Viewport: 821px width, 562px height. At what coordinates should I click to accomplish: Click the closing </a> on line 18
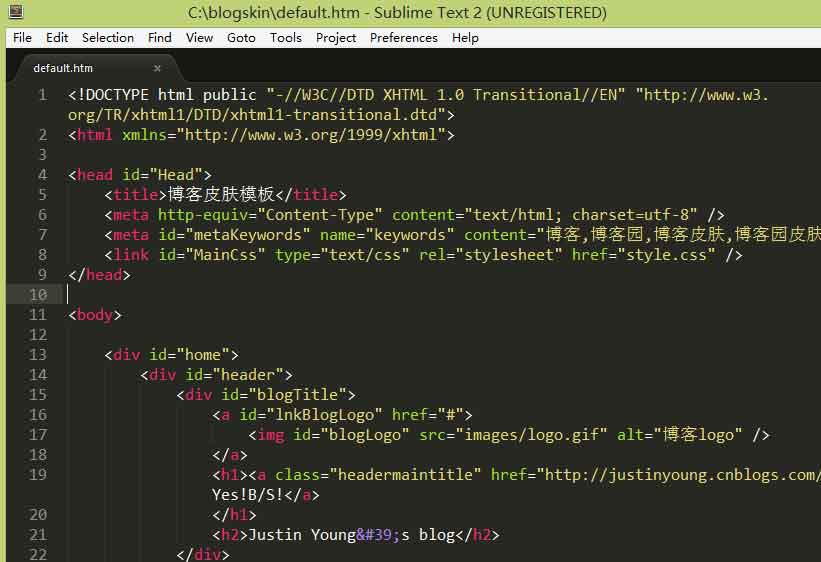click(230, 455)
